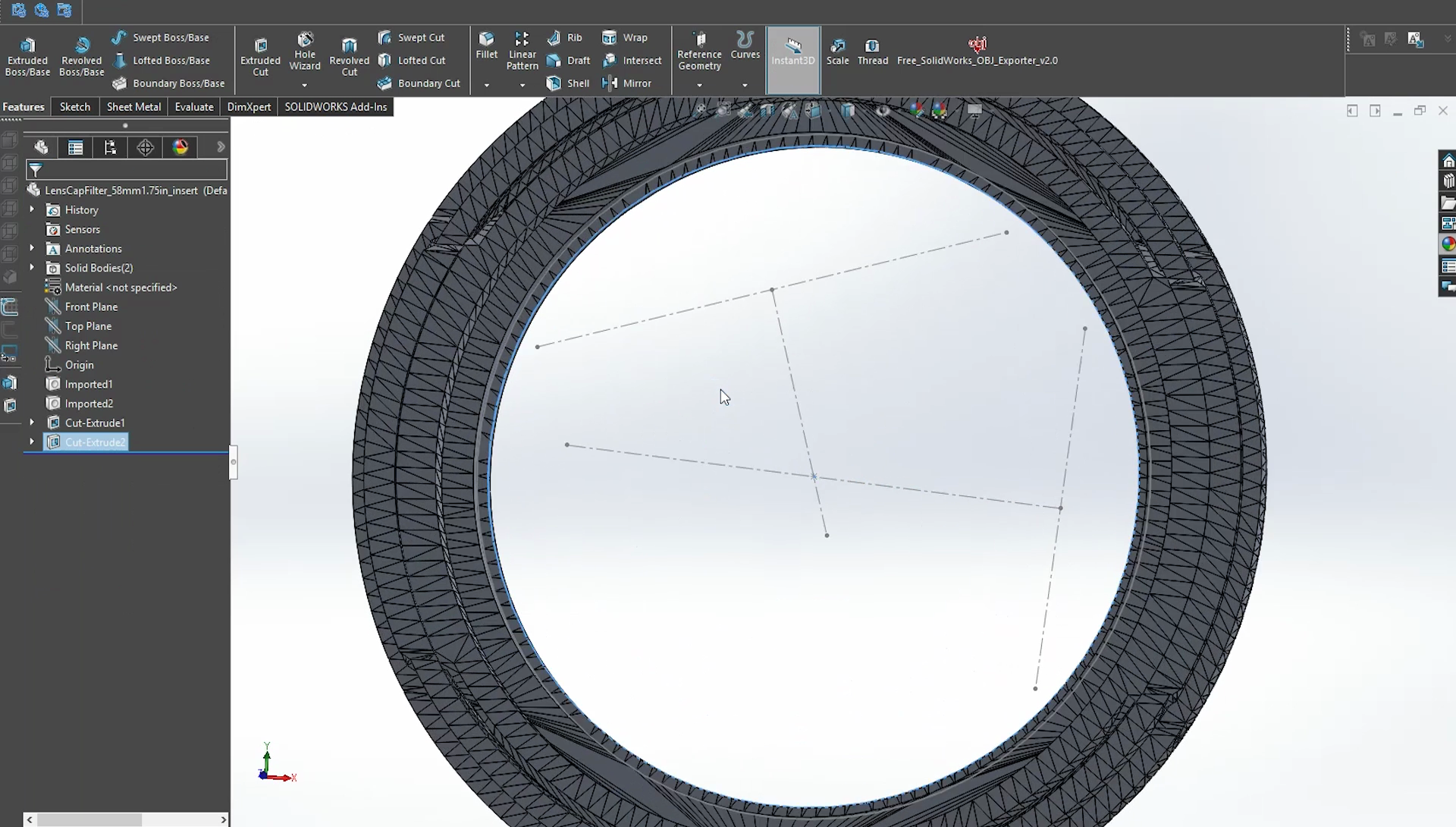Screen dimensions: 1456x827
Task: Click the Rib feature tool
Action: [x=564, y=37]
